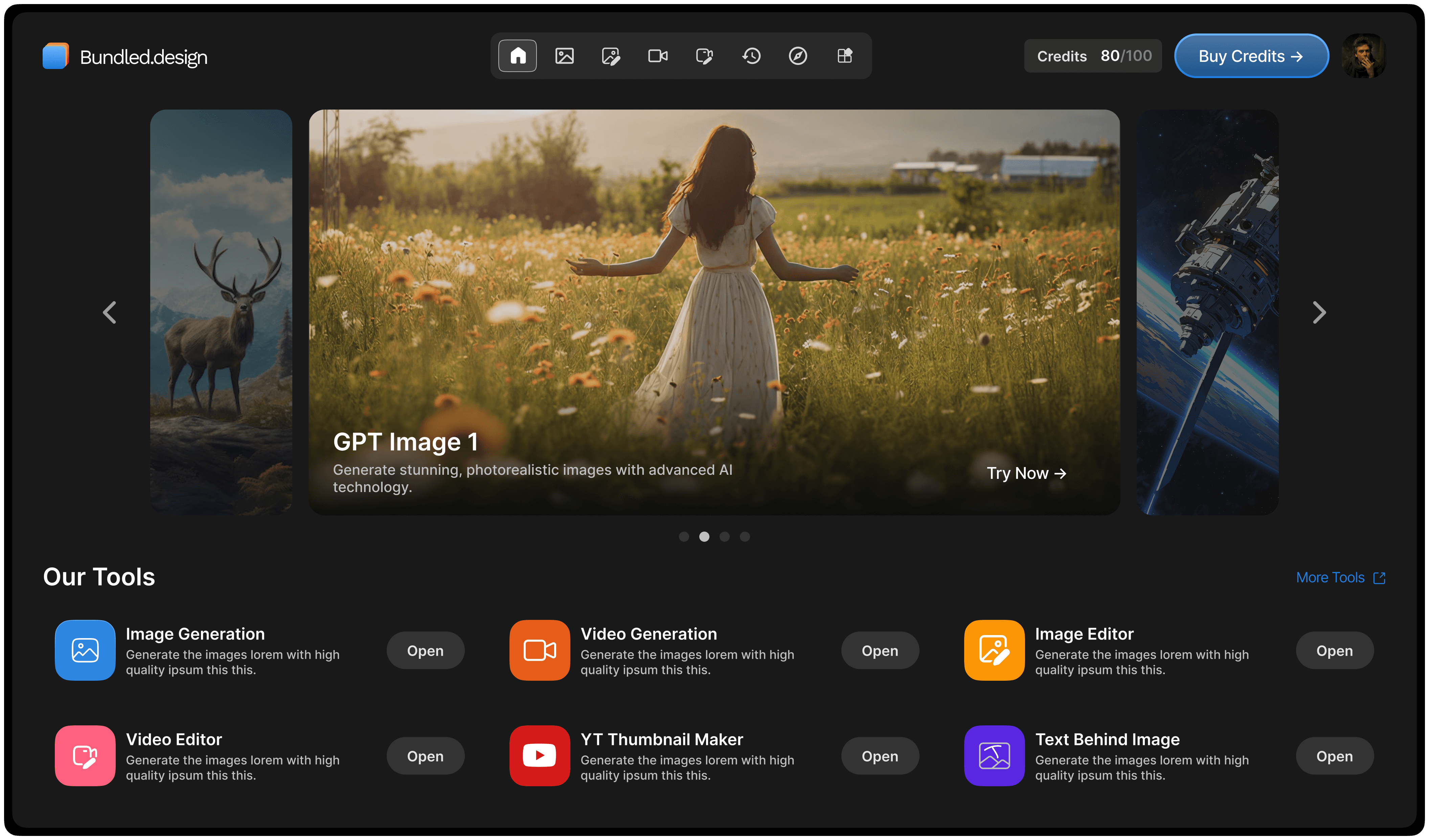The height and width of the screenshot is (840, 1429).
Task: Click the Bundled.design logo
Action: (x=55, y=55)
